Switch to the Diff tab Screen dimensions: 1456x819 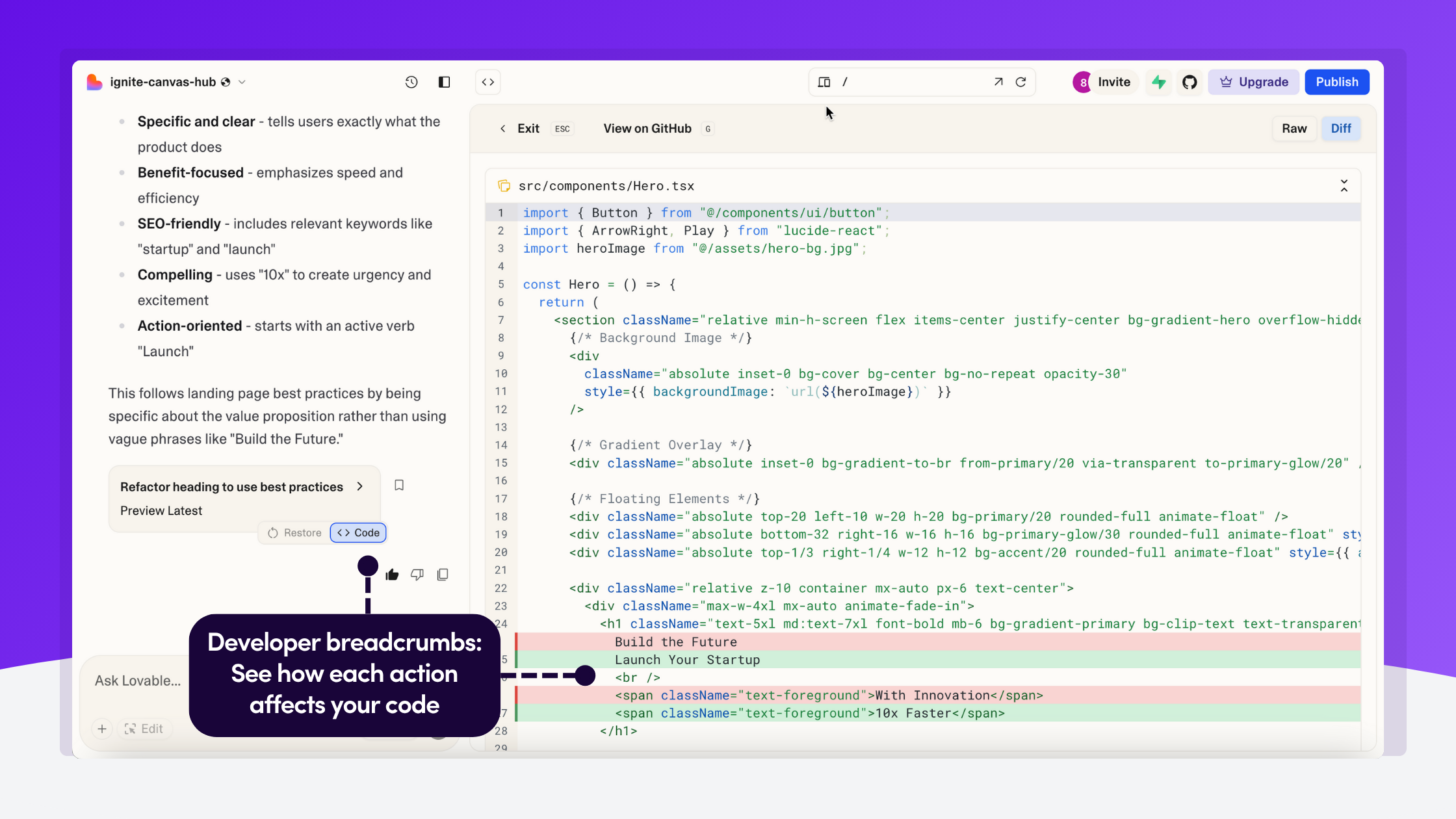(x=1341, y=129)
